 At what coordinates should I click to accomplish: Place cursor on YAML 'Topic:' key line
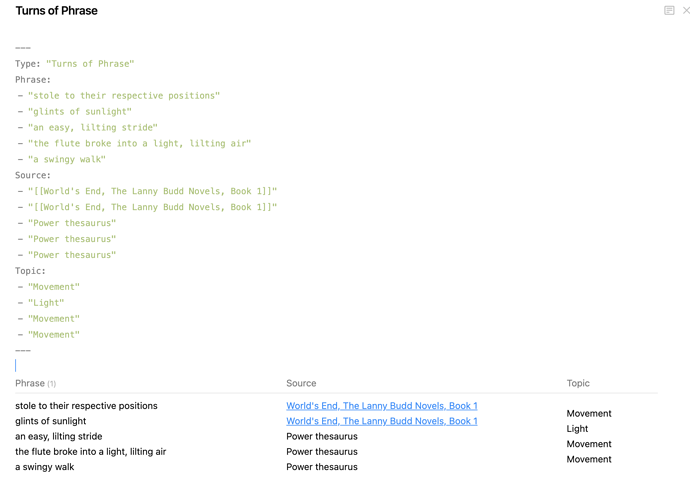[x=30, y=271]
